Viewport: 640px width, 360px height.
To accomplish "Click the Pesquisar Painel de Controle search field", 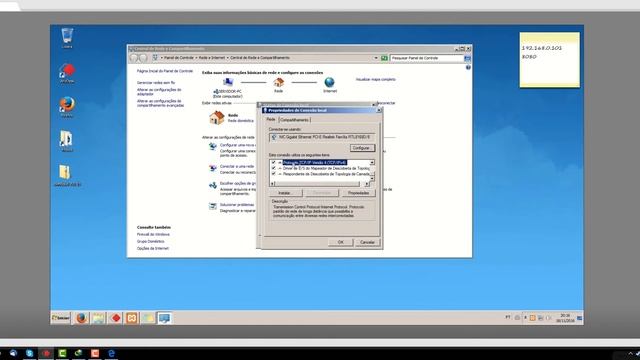I will 427,58.
